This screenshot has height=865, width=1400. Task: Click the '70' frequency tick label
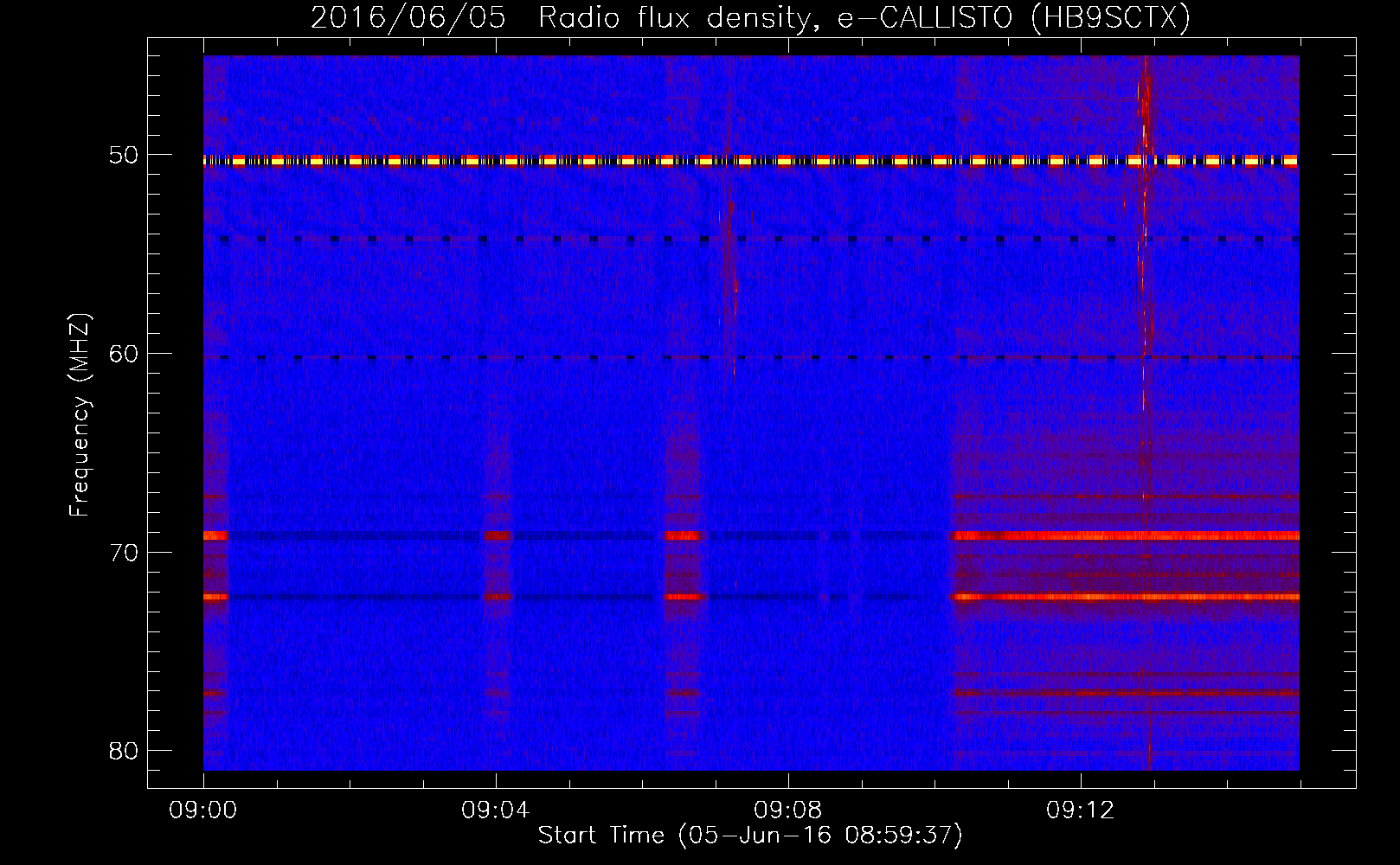124,553
